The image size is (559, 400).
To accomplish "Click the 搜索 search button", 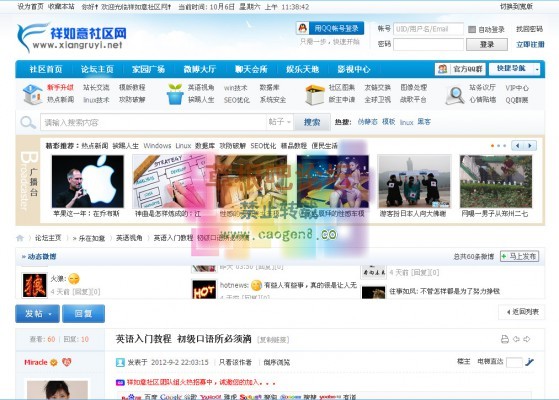I will click(x=312, y=122).
